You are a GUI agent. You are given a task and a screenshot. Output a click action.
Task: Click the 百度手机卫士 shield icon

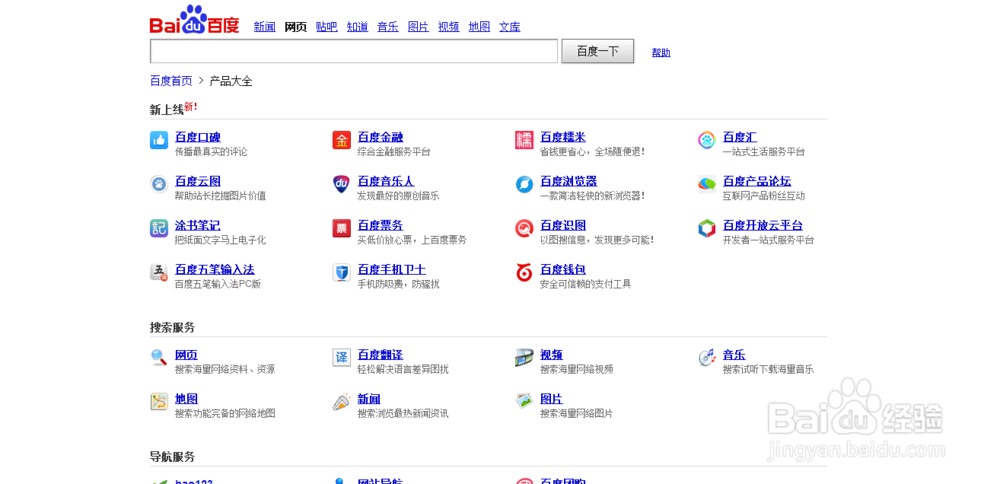(x=341, y=272)
